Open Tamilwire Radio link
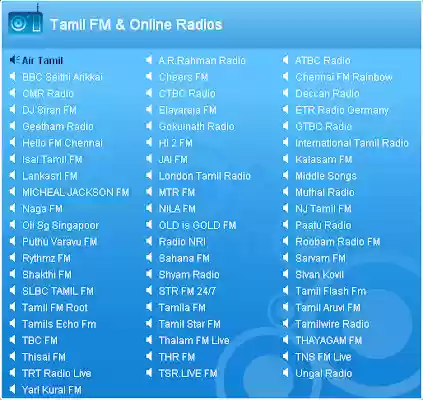Screen dimensions: 423x400 pos(332,324)
